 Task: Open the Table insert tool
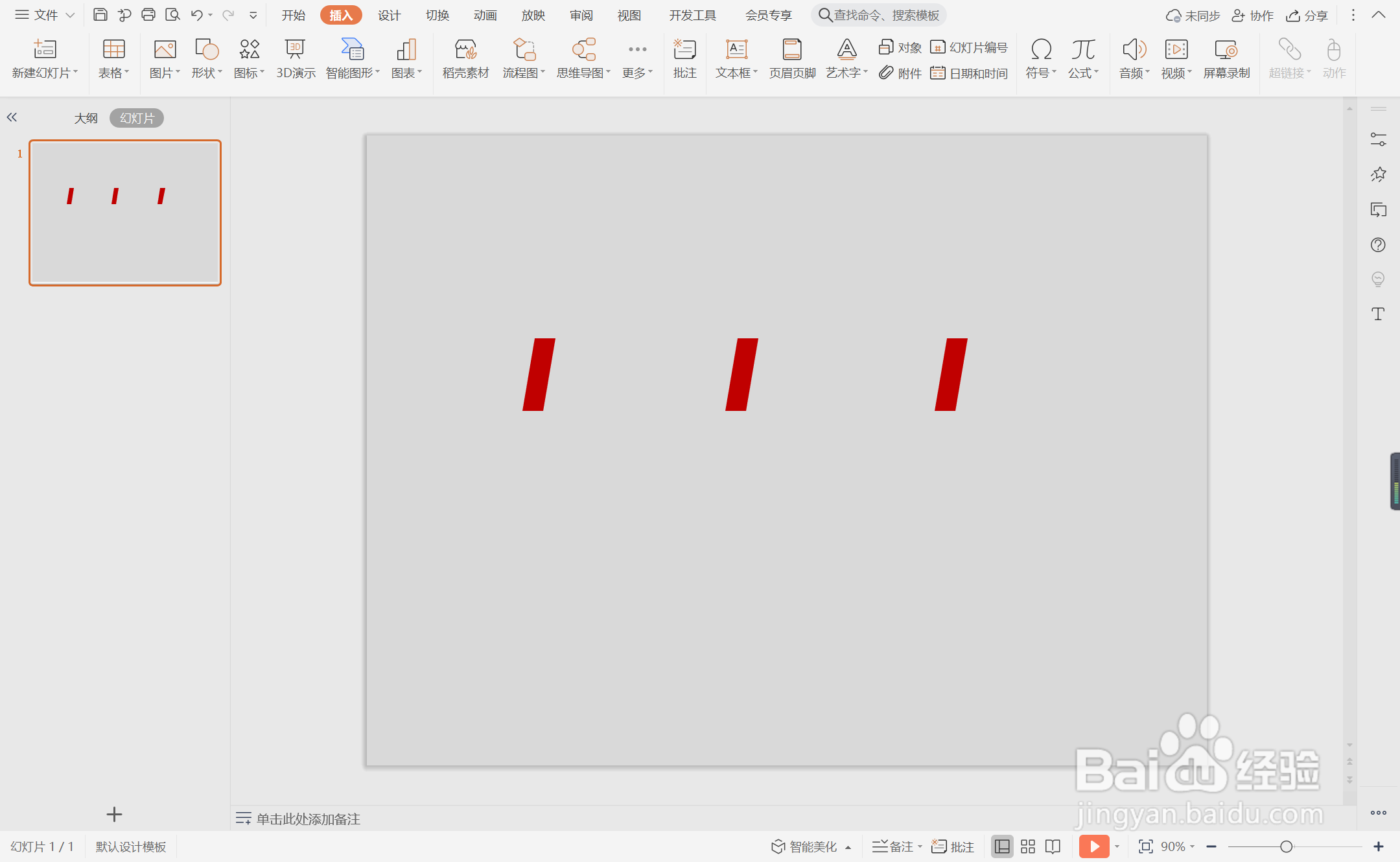click(113, 58)
